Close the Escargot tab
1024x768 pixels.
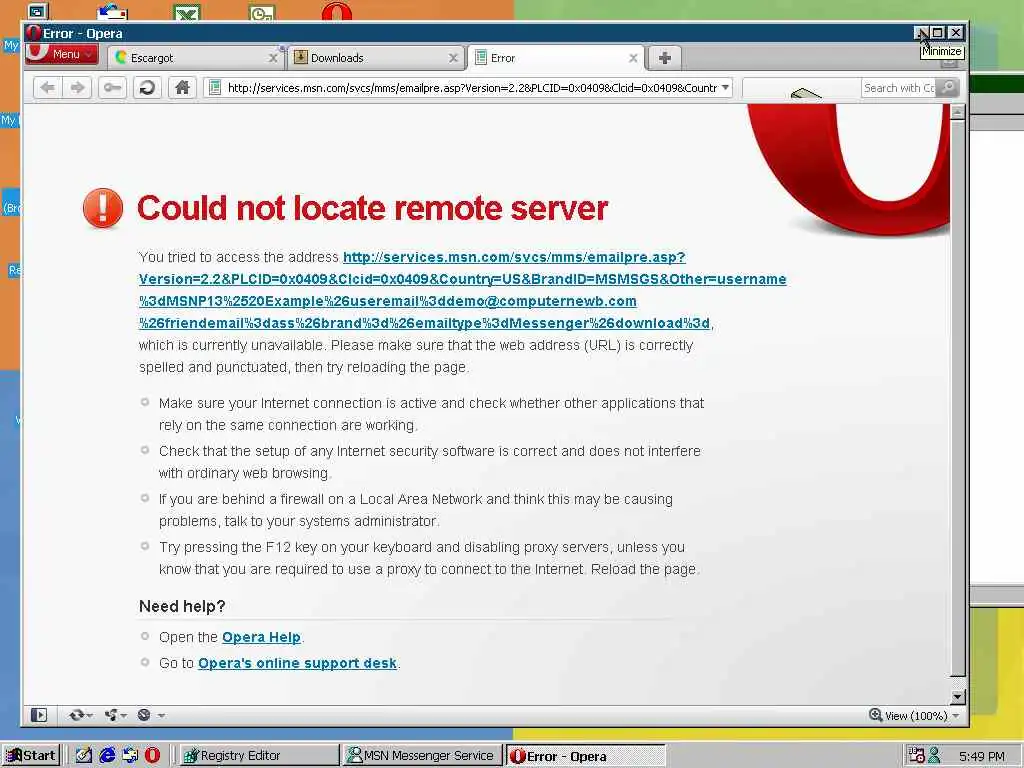click(273, 58)
